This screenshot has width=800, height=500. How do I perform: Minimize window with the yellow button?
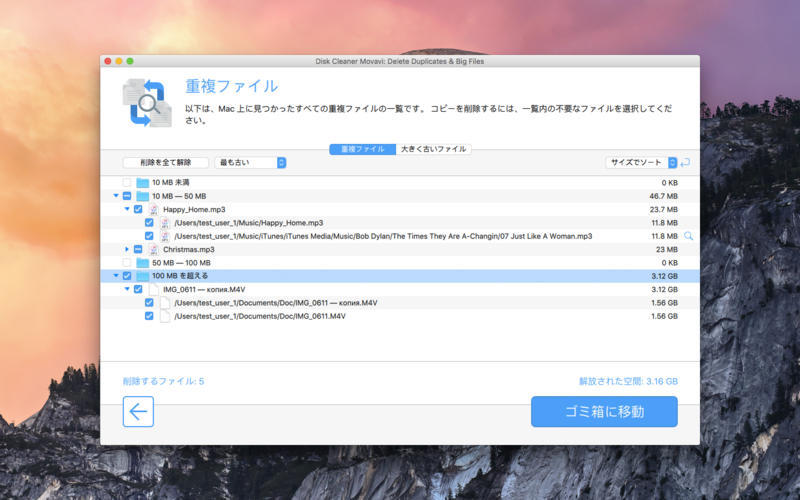[x=119, y=61]
